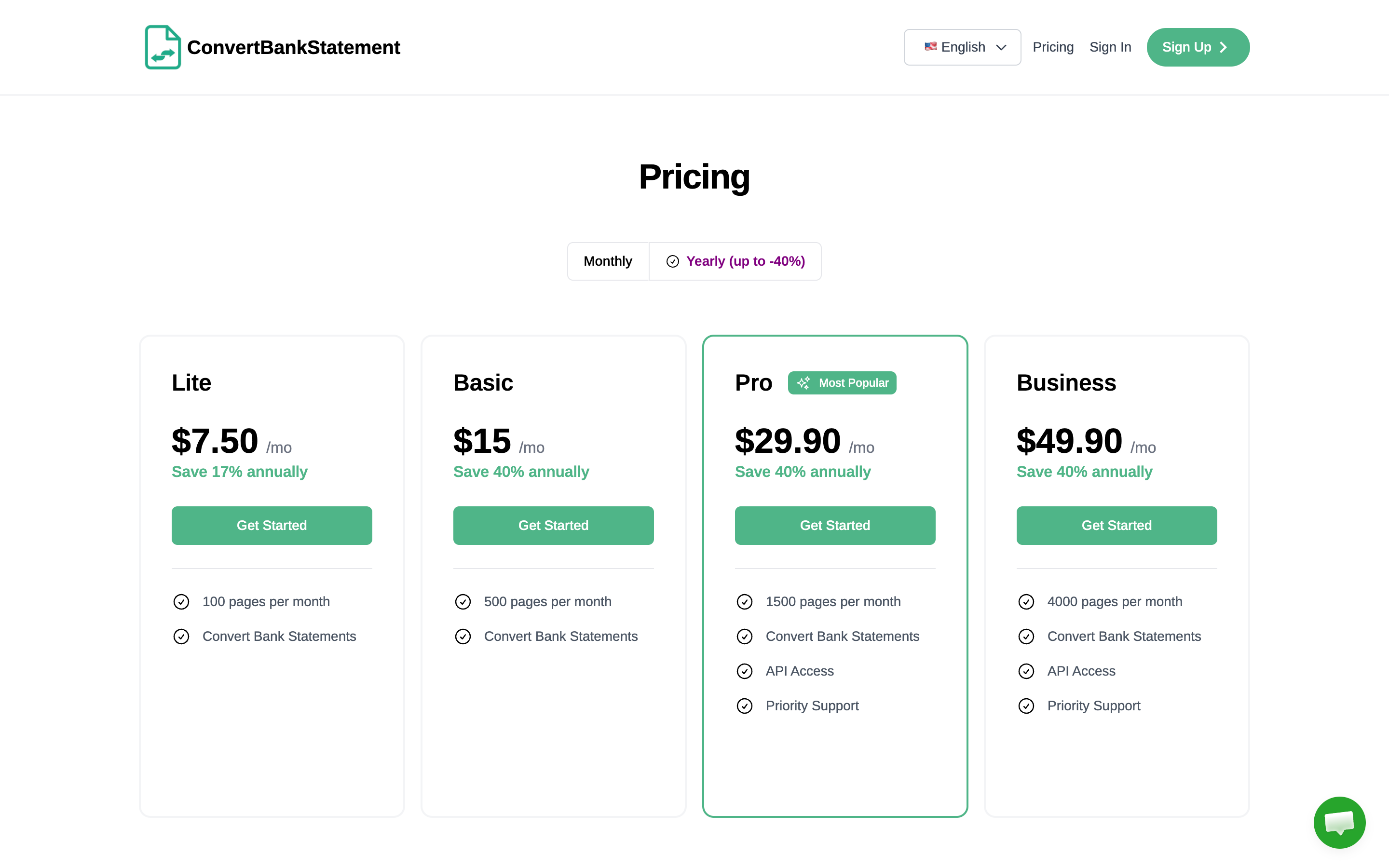1389x868 pixels.
Task: Click Sign In in the top navigation
Action: click(1110, 47)
